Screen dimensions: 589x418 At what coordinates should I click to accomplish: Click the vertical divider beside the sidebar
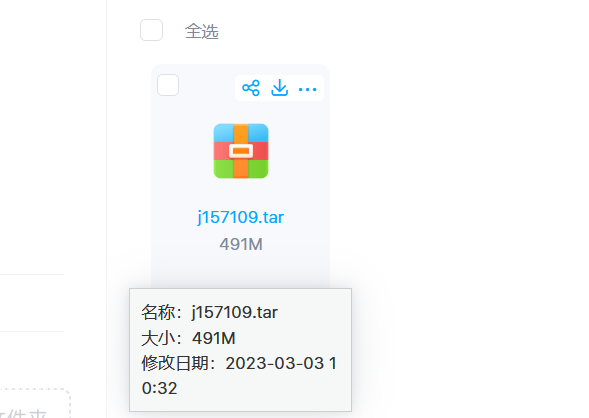pyautogui.click(x=107, y=209)
